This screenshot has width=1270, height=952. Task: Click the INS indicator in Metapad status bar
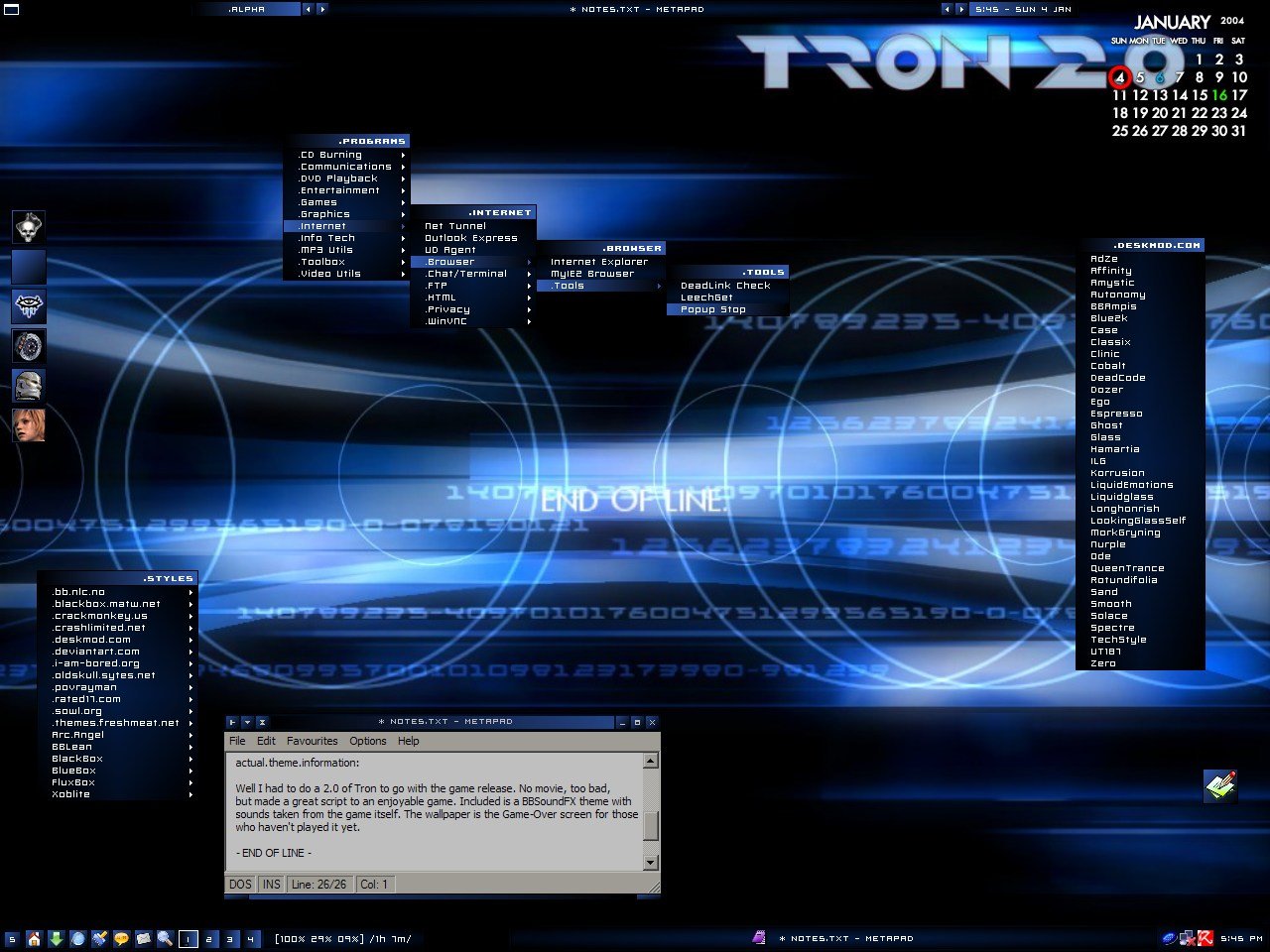coord(271,884)
